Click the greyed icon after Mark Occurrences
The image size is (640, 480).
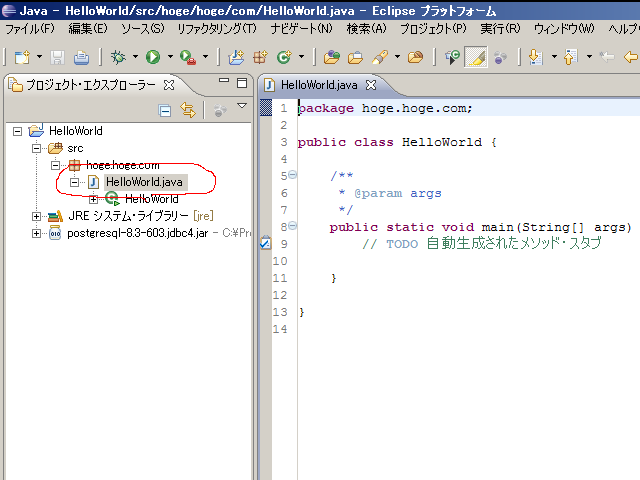500,58
